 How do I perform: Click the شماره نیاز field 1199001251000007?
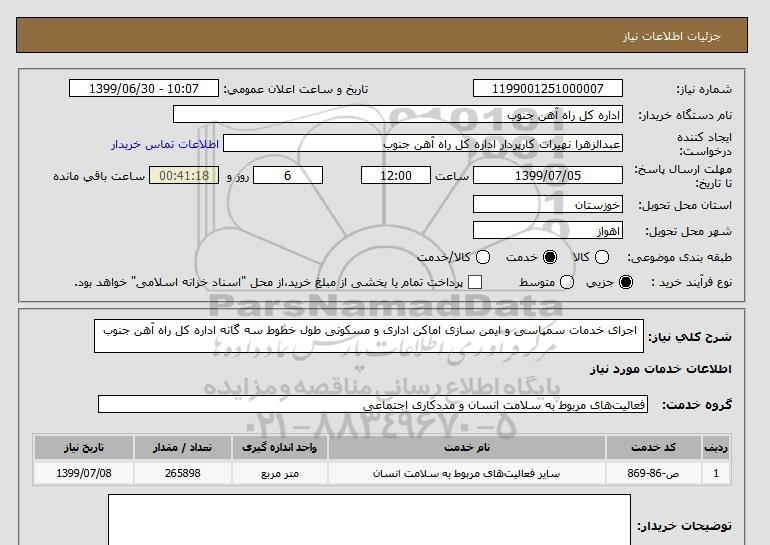pyautogui.click(x=548, y=89)
